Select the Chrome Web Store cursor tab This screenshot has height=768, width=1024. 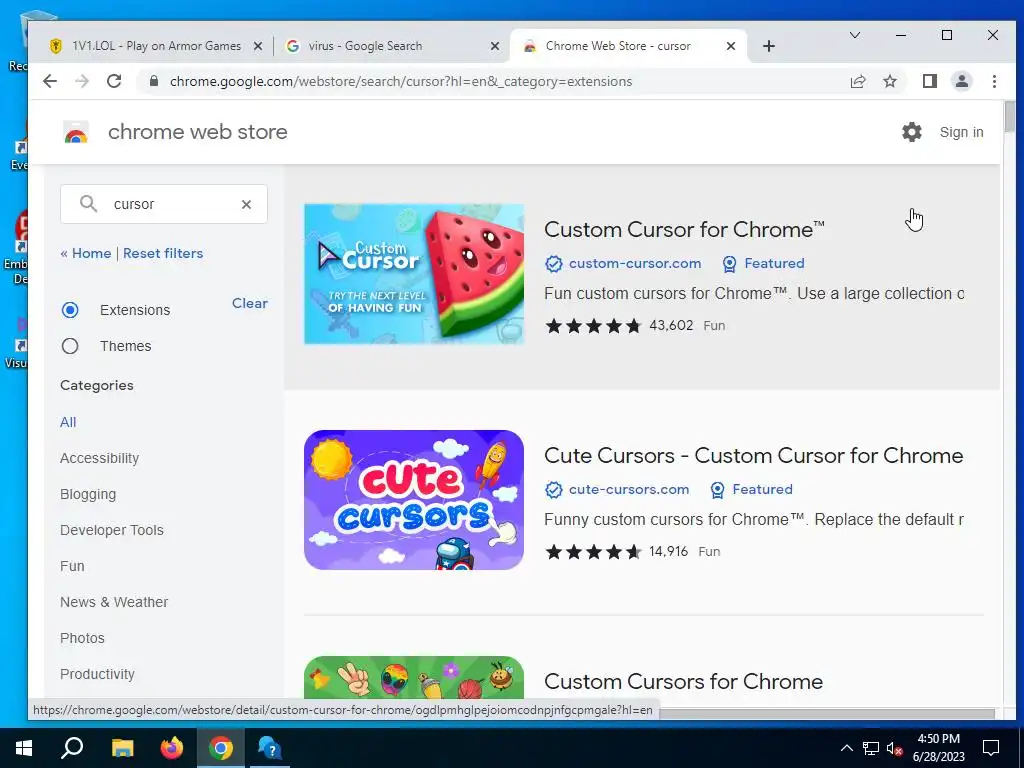[627, 46]
